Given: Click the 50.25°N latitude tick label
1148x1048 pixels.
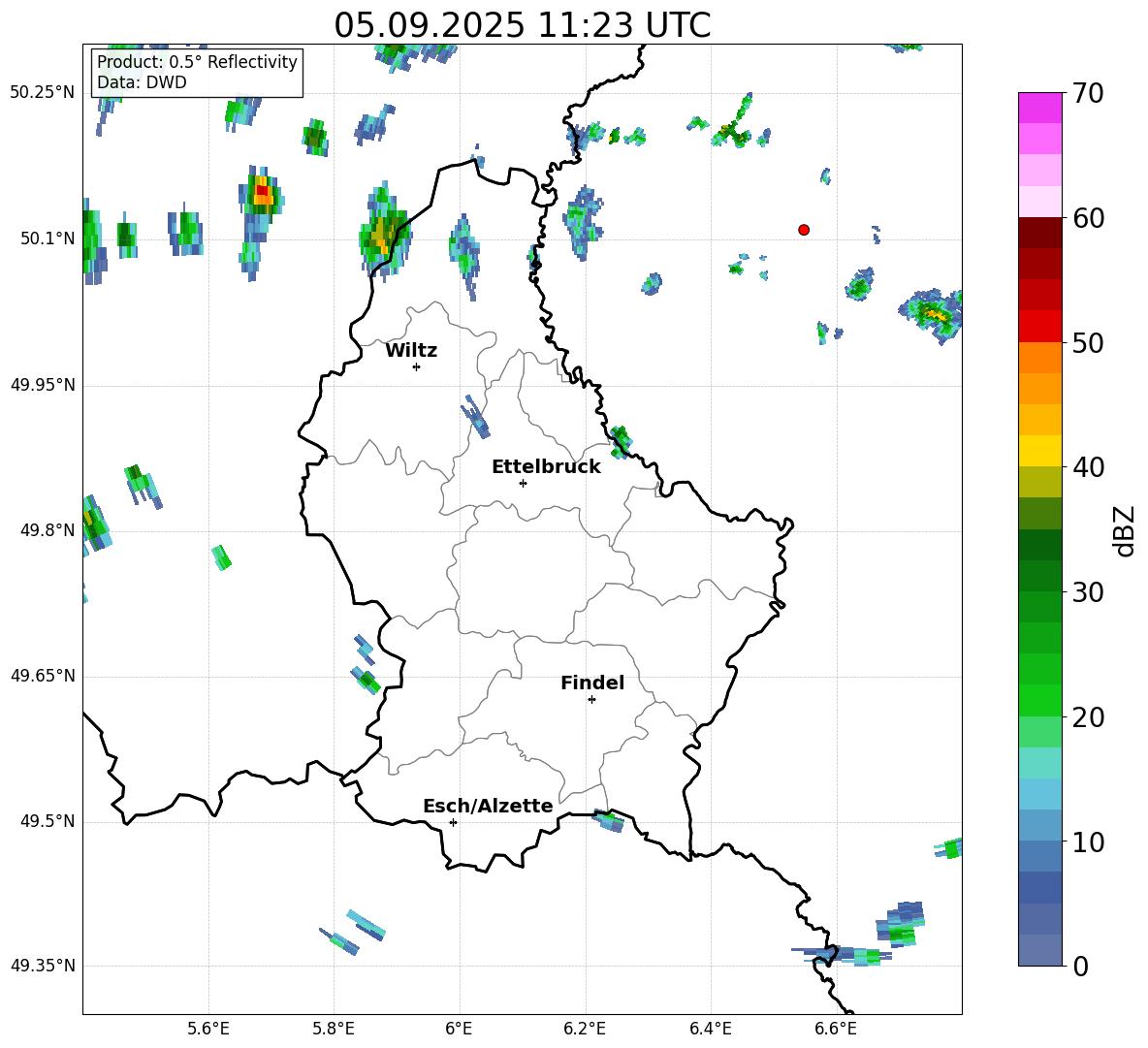Looking at the screenshot, I should click(43, 93).
